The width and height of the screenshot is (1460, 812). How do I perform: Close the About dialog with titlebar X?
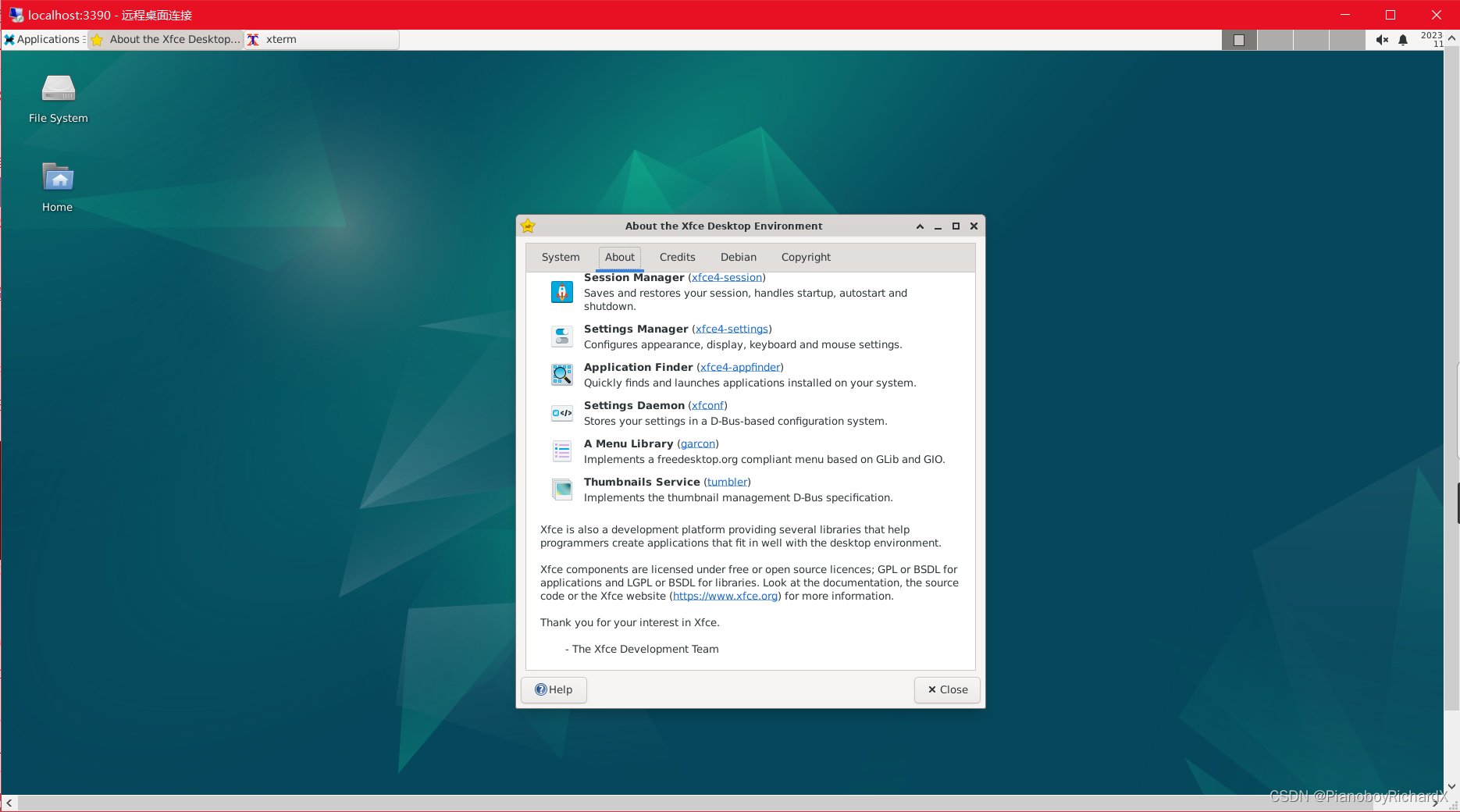[974, 226]
